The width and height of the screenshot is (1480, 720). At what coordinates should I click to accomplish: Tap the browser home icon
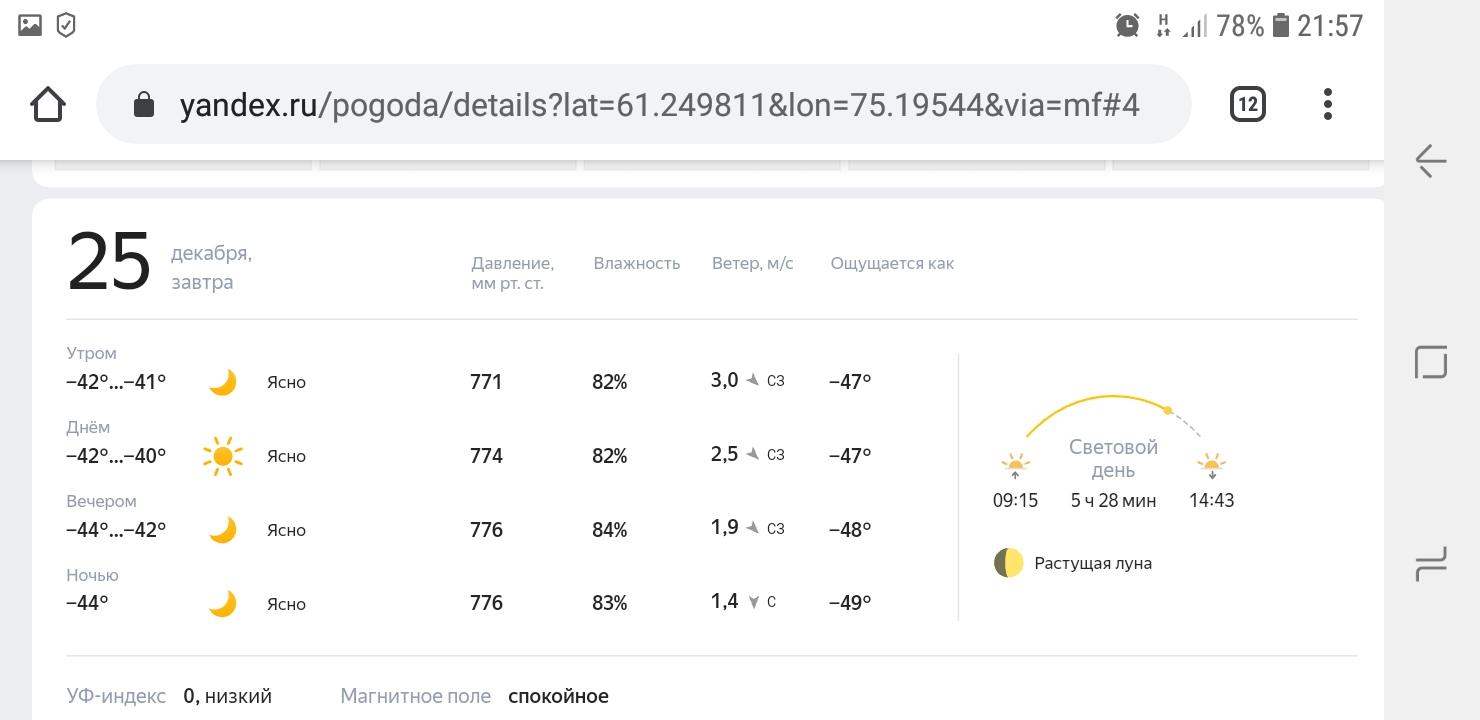pos(49,104)
